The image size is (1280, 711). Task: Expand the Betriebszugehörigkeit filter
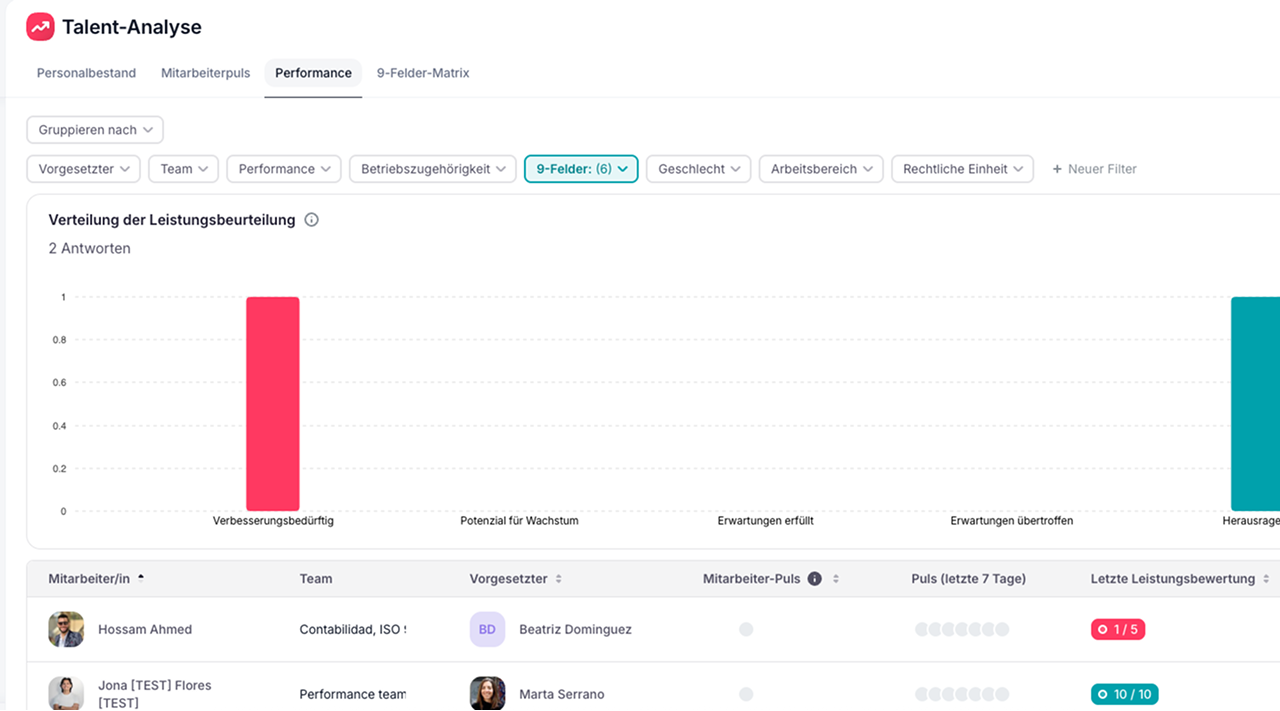[432, 169]
